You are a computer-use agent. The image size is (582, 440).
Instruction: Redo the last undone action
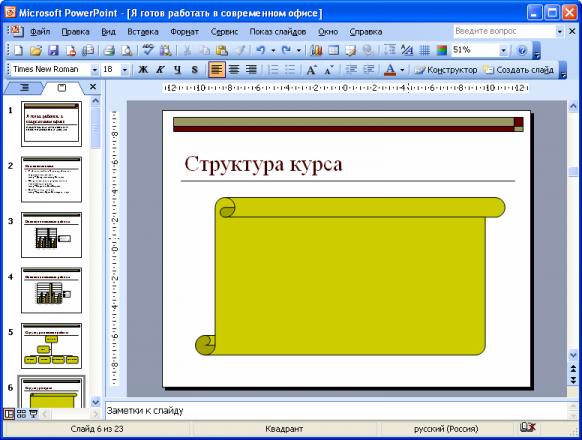tap(286, 50)
